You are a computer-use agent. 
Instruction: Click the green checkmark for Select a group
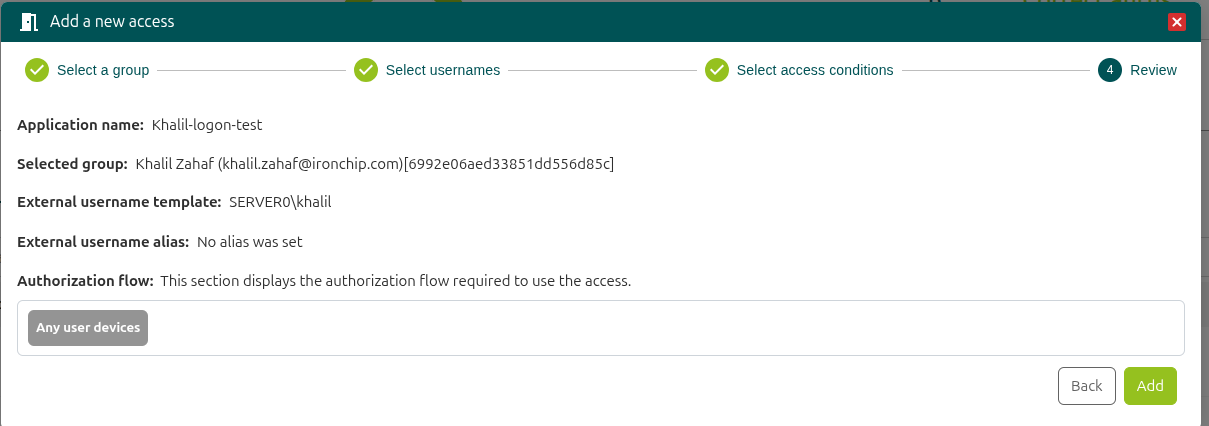click(x=37, y=70)
